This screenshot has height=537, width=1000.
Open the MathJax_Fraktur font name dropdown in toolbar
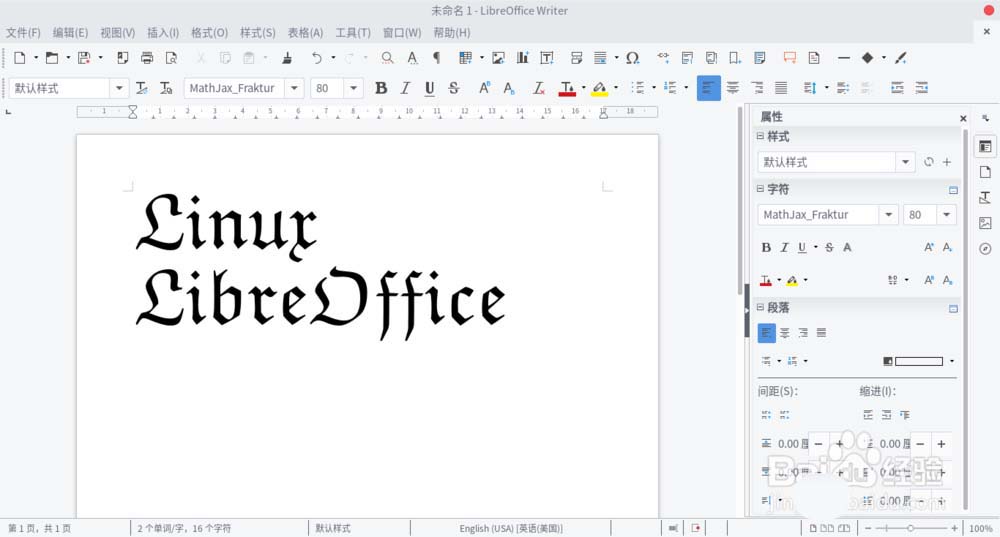pos(294,88)
